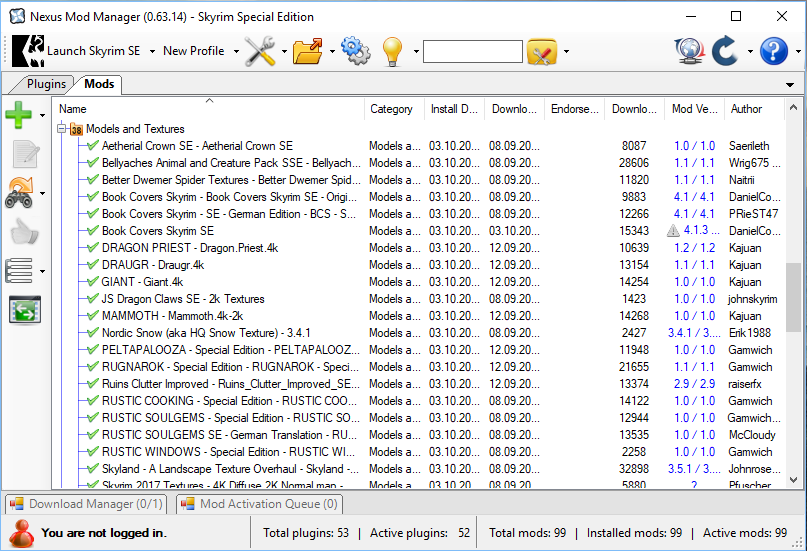The width and height of the screenshot is (807, 551).
Task: Click the search text field in toolbar
Action: (x=472, y=51)
